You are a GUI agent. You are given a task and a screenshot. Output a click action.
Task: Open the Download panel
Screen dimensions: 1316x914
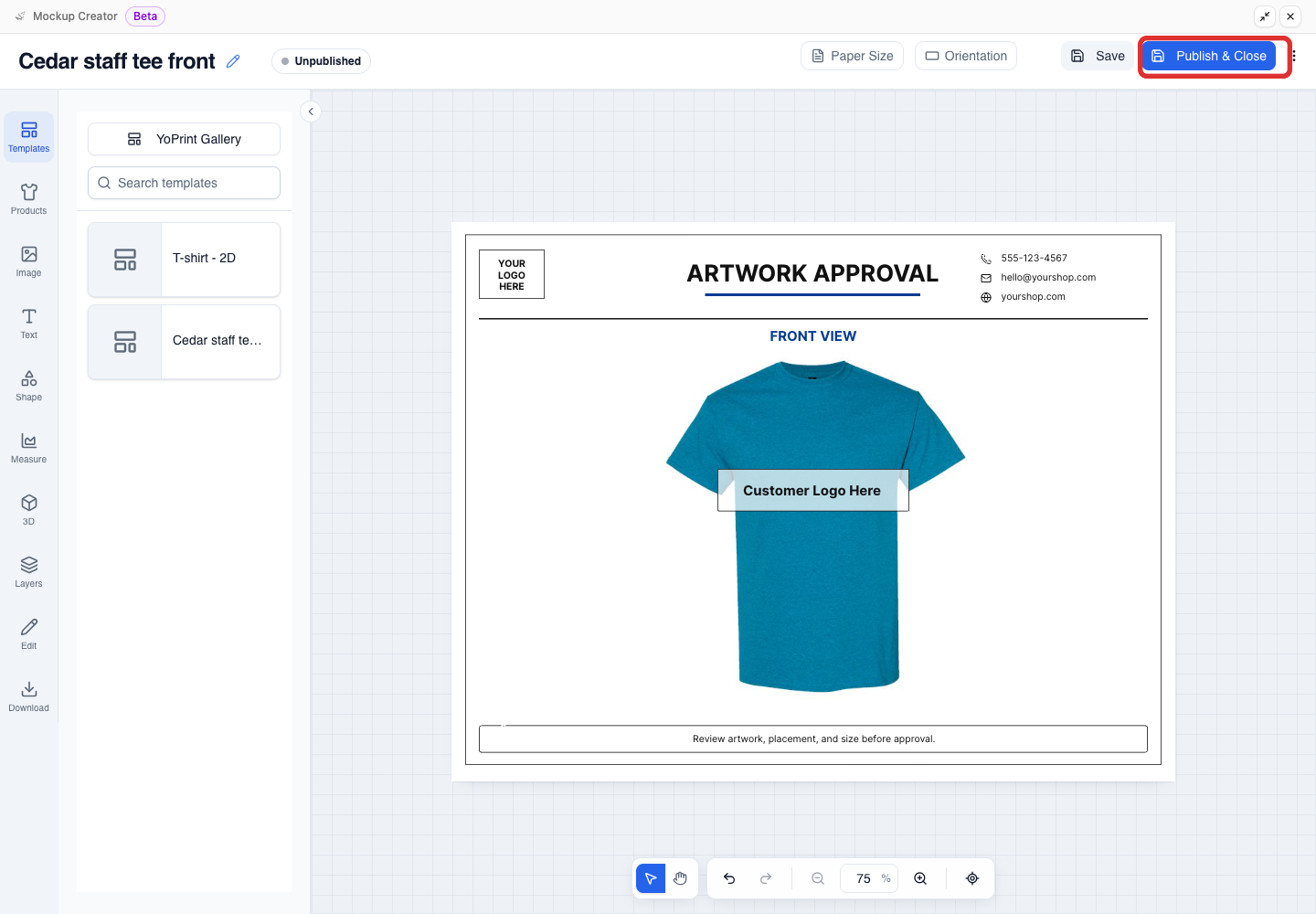28,696
